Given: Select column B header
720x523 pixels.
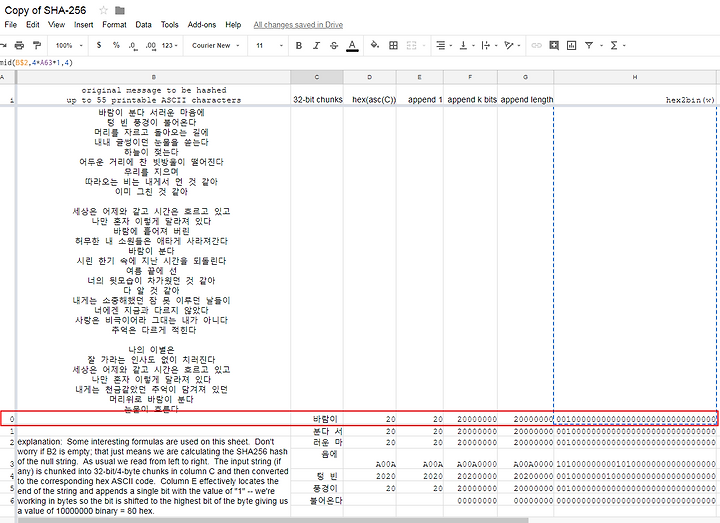Looking at the screenshot, I should pyautogui.click(x=153, y=77).
